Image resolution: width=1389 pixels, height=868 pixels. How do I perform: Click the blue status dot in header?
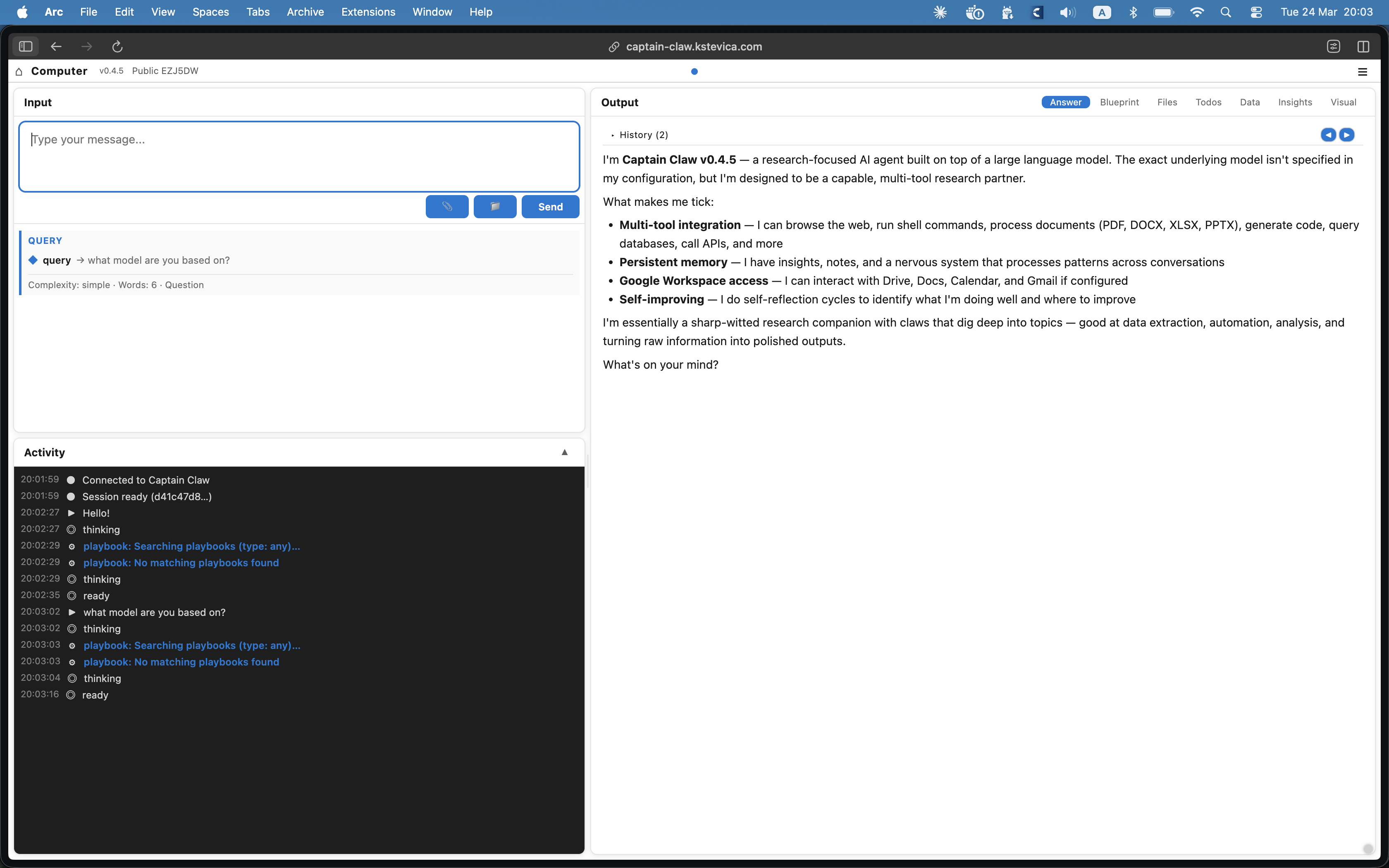click(694, 72)
